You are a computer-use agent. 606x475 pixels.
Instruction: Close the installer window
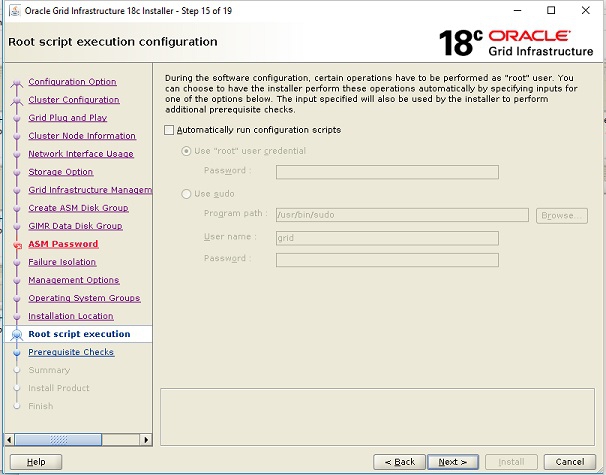tap(586, 10)
